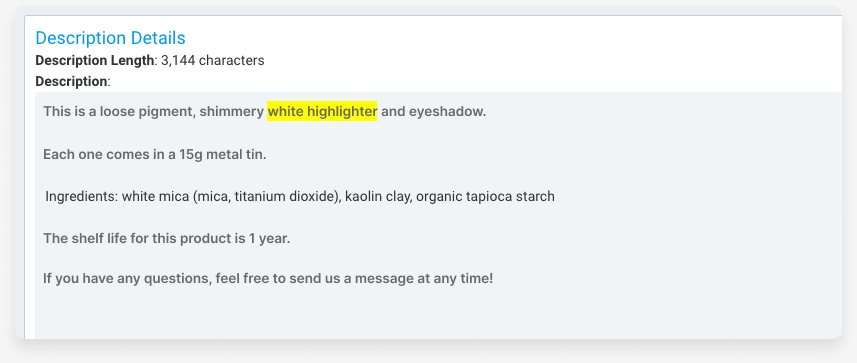This screenshot has width=857, height=363.
Task: Click the 3,144 characters value
Action: click(x=213, y=60)
